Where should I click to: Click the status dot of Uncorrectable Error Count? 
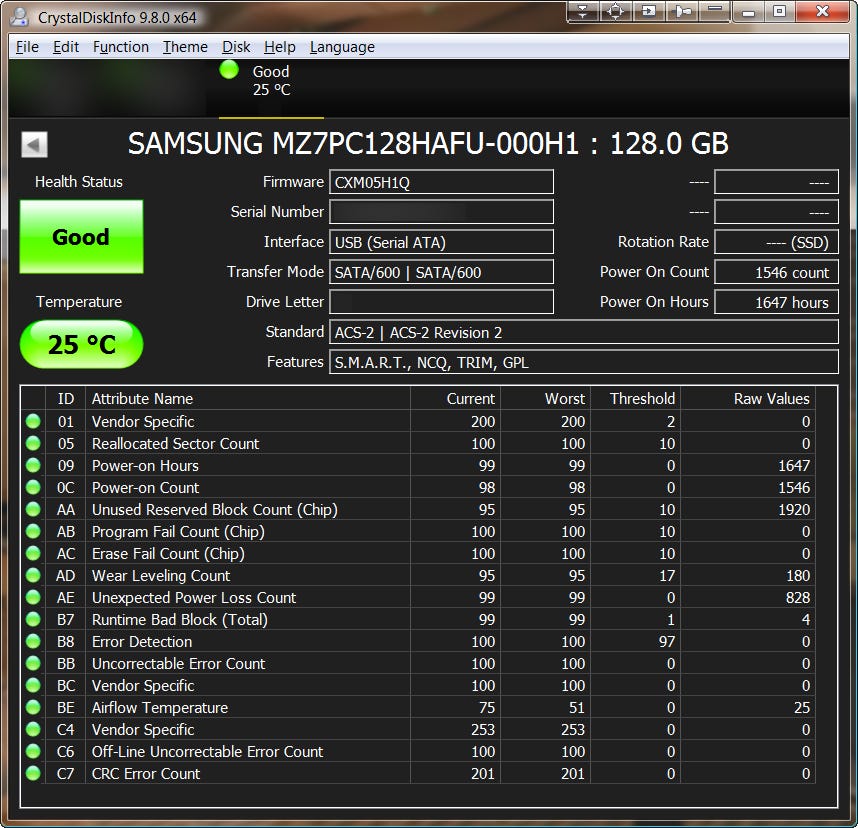click(33, 663)
